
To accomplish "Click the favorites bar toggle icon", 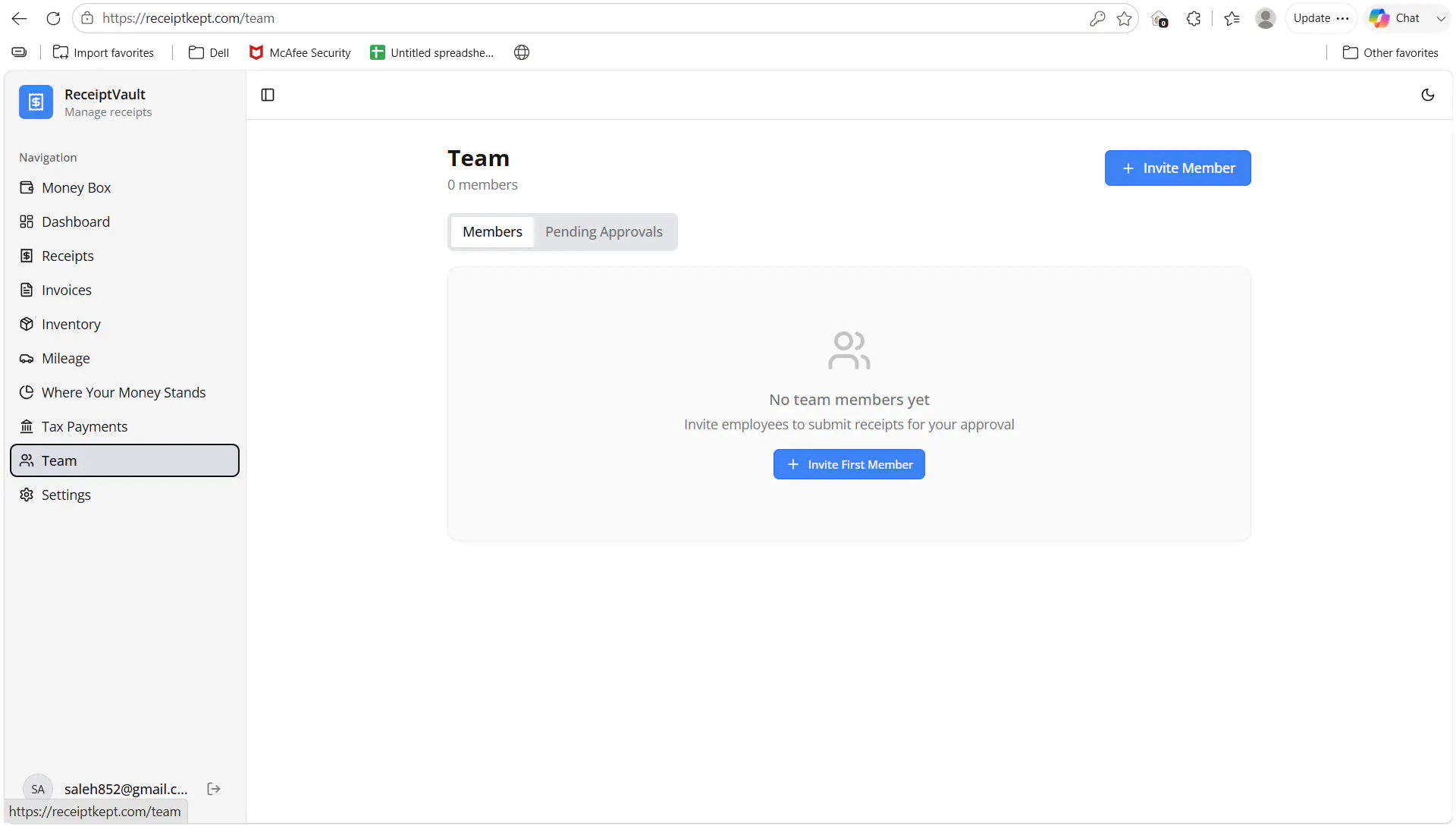I will coord(20,52).
